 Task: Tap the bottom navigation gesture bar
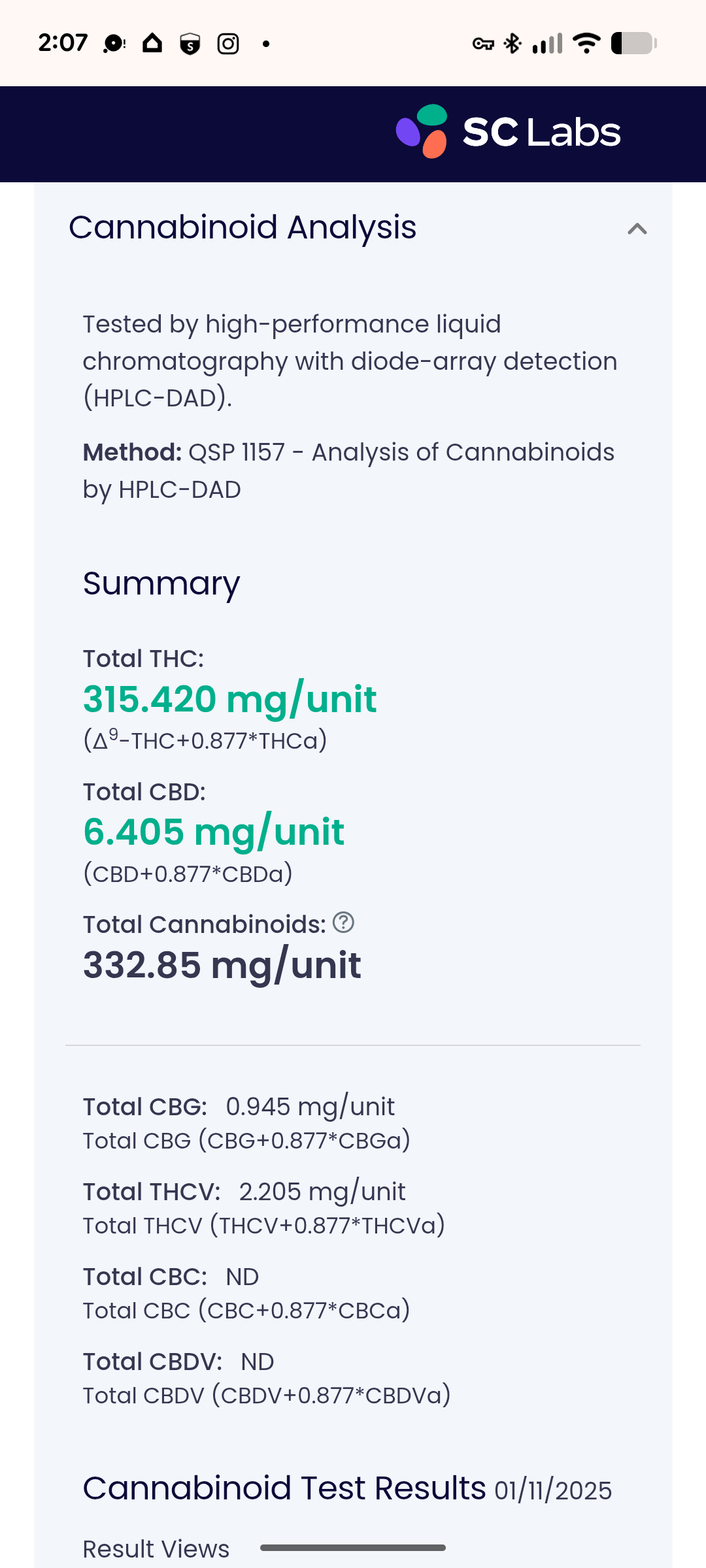[x=353, y=1548]
